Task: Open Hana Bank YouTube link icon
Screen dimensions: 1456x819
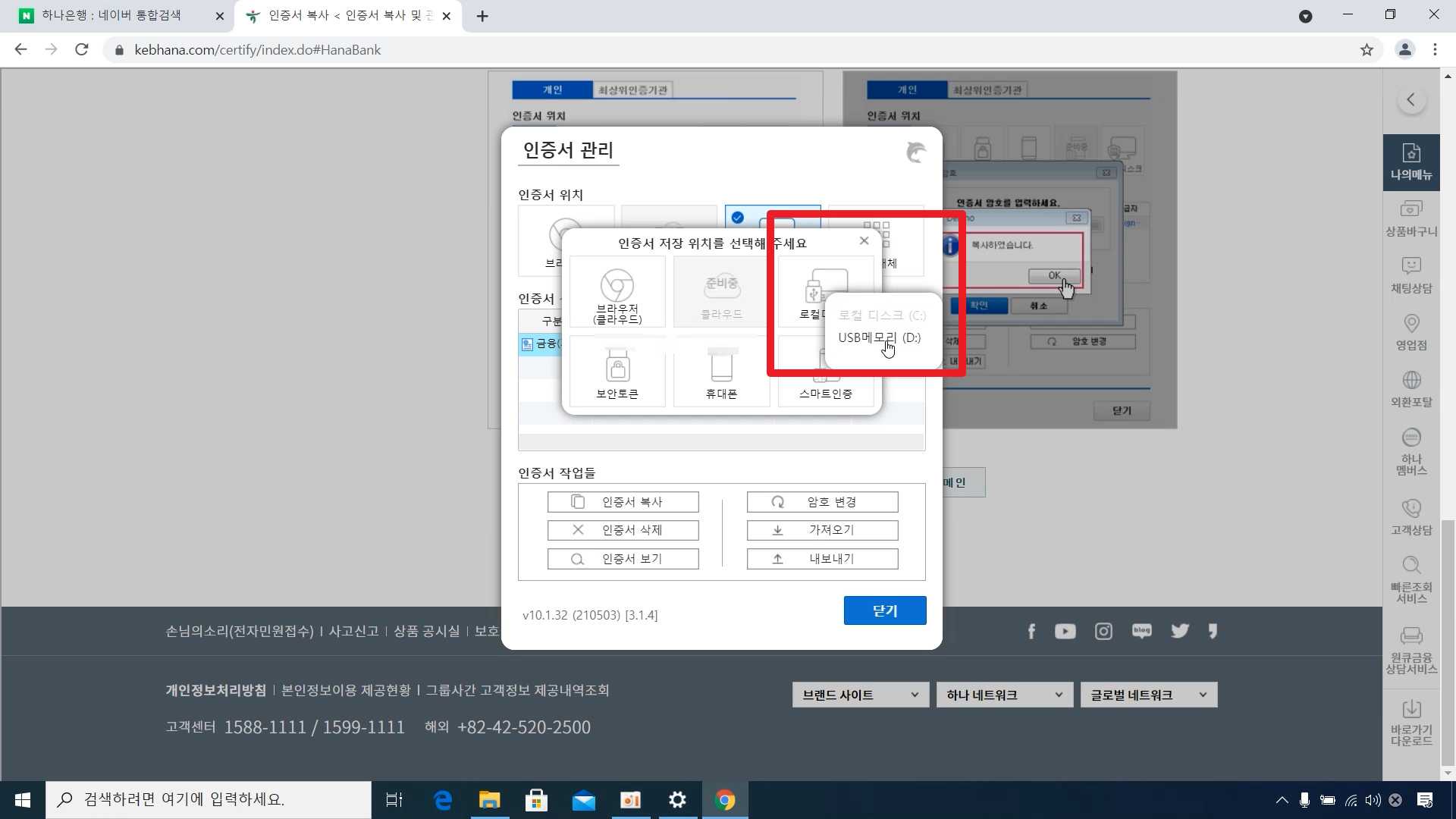Action: (x=1065, y=631)
